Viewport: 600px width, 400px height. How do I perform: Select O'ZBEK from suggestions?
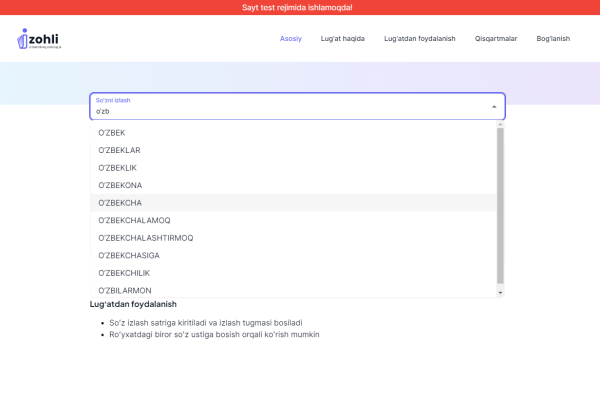[x=112, y=133]
